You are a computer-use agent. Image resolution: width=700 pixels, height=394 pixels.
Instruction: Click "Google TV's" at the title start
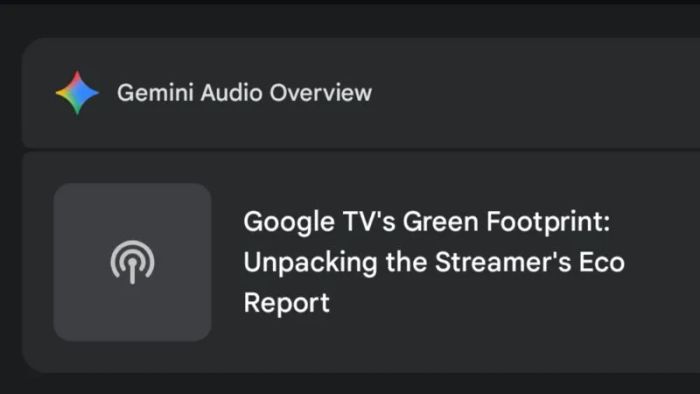[x=319, y=222]
